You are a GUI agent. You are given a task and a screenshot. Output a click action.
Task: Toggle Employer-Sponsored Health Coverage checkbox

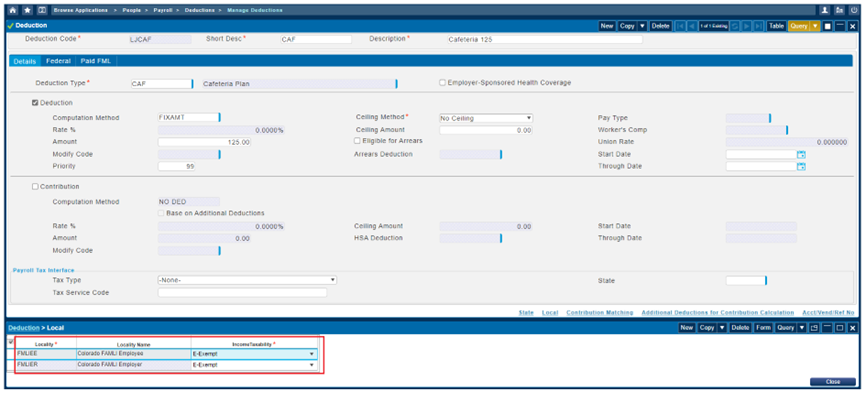click(442, 83)
